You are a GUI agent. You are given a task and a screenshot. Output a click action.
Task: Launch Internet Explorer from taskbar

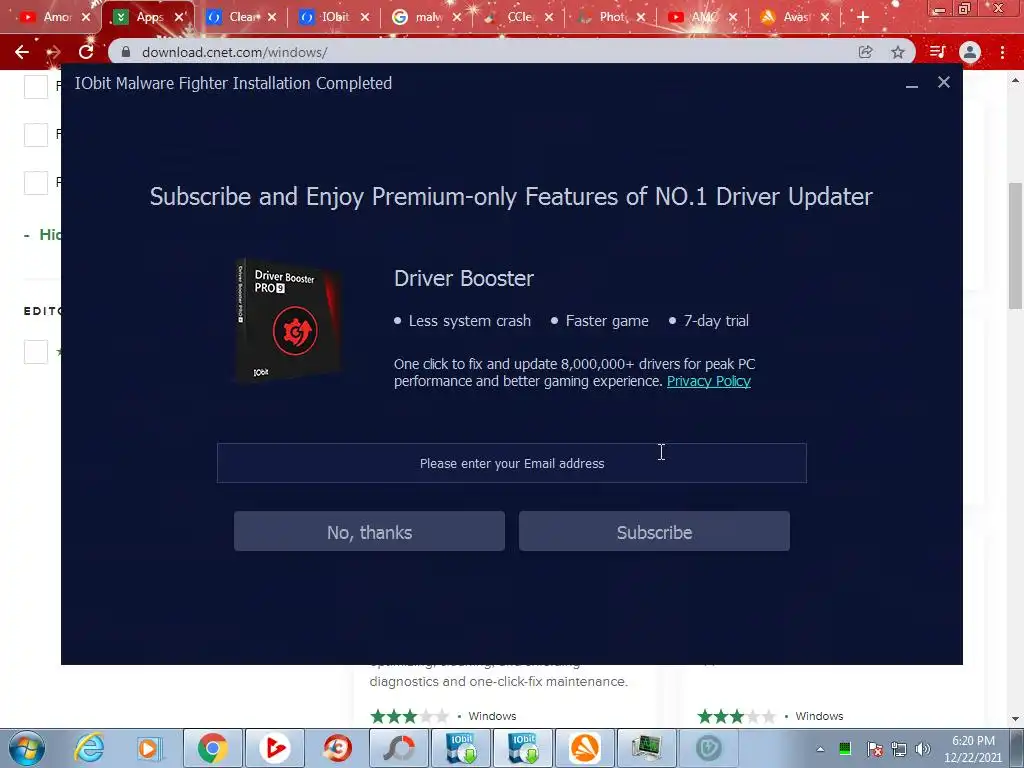coord(89,748)
